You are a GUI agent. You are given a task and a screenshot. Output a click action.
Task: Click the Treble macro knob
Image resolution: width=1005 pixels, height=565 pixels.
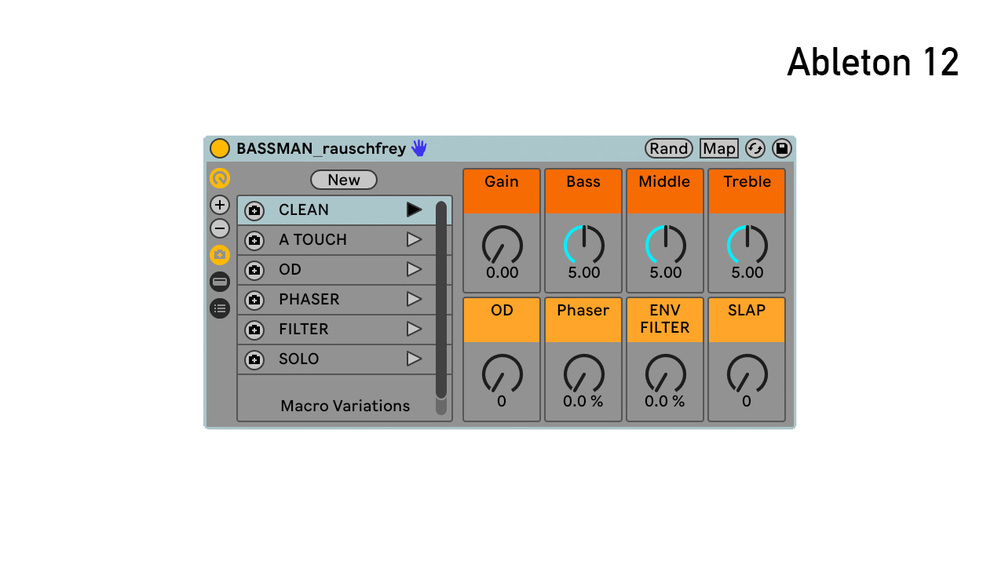[747, 245]
